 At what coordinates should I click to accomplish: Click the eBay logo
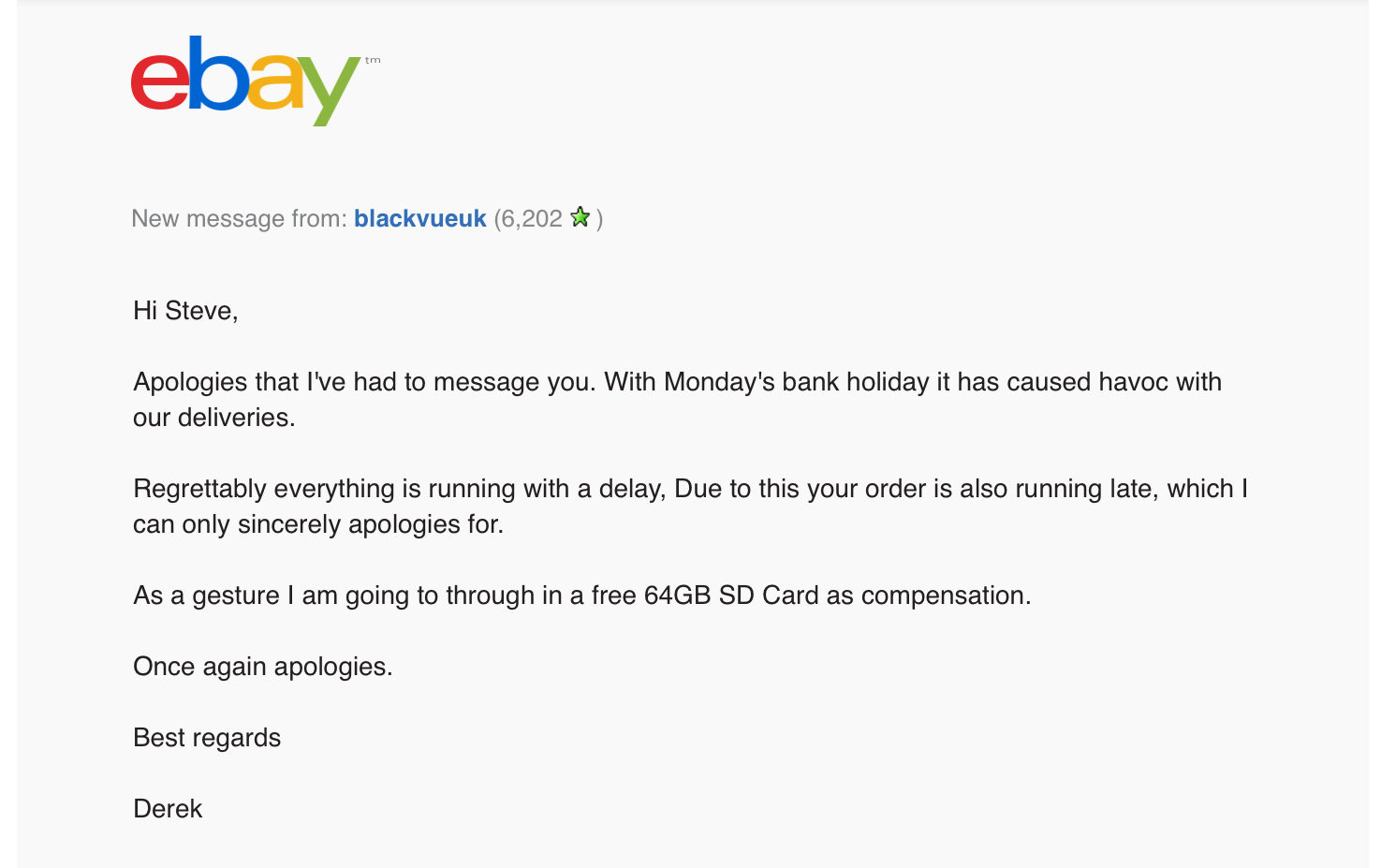click(x=245, y=81)
